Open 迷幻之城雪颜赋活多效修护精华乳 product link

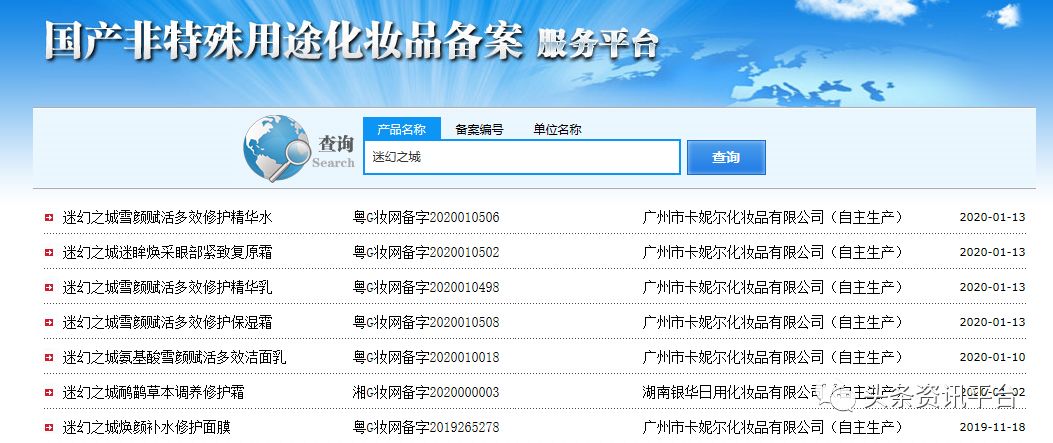point(167,287)
